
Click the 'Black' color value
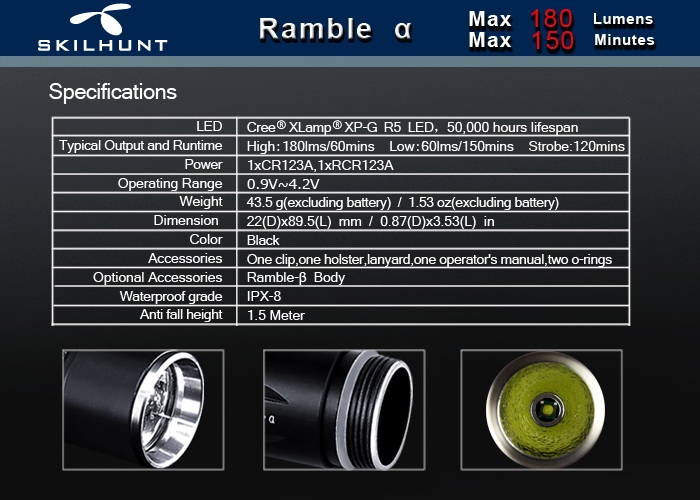coord(263,241)
